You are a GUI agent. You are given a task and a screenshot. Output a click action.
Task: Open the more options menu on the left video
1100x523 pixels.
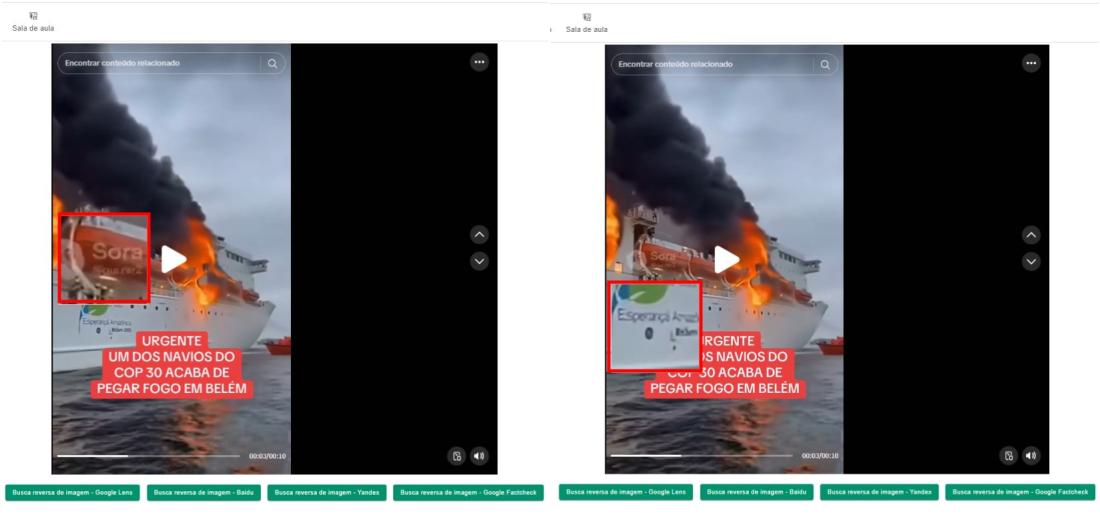(479, 62)
